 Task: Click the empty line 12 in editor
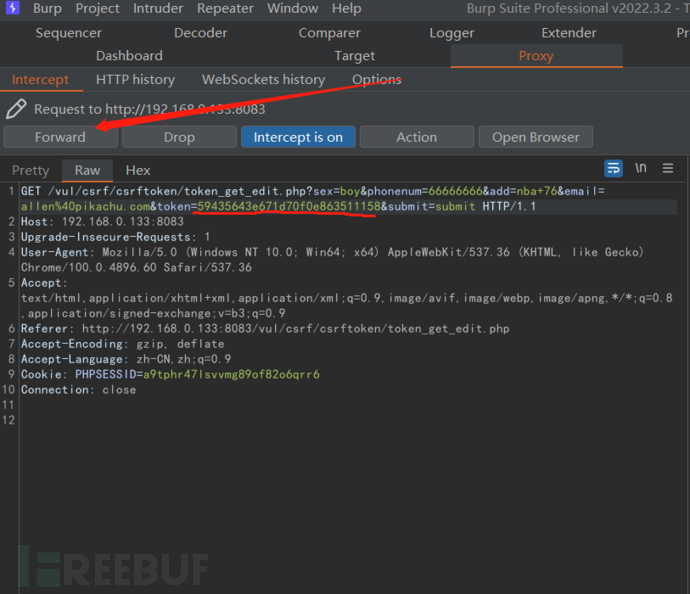348,420
